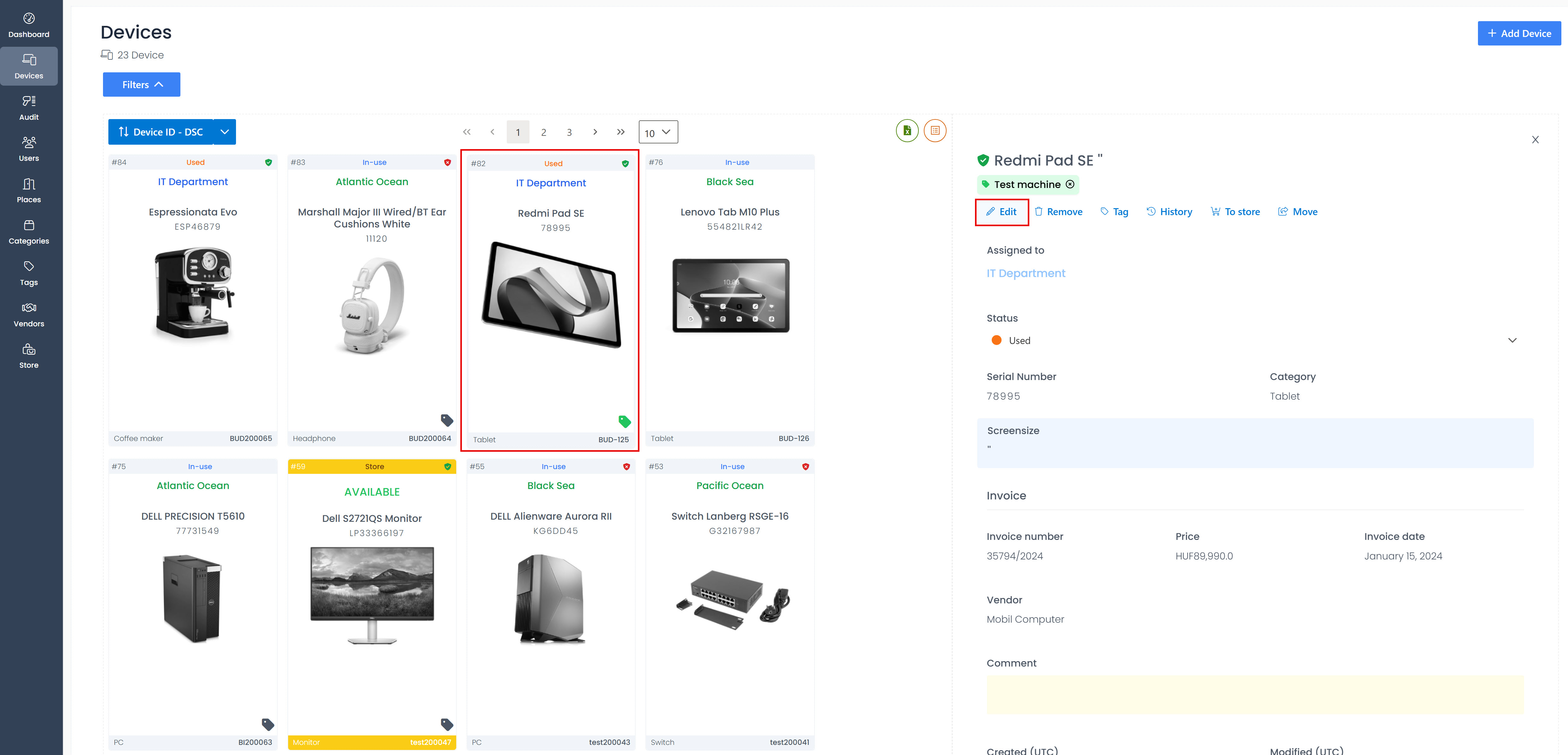Move the Redmi Pad SE device
Screen dimensions: 1568x755
1297,212
